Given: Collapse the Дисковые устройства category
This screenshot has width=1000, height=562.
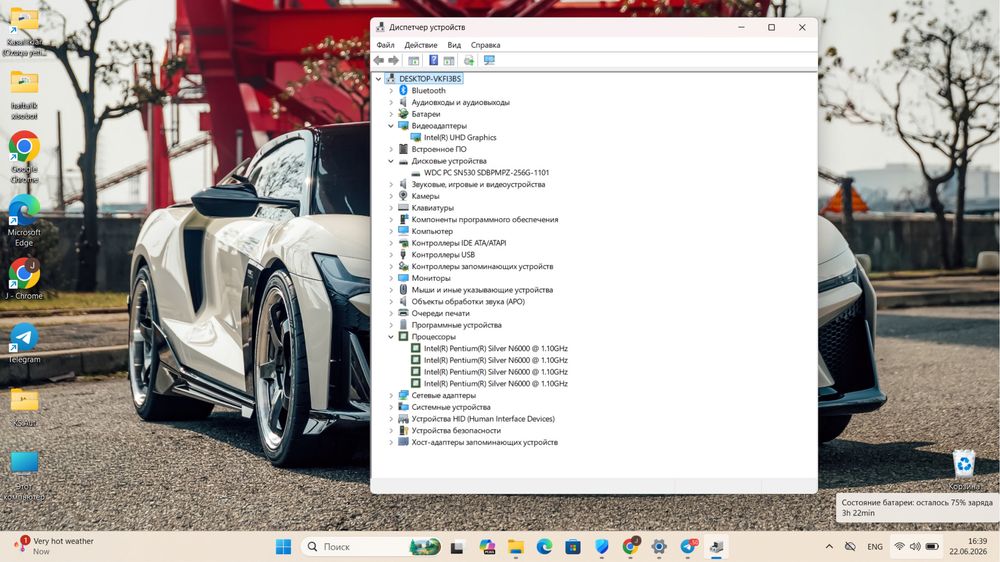Looking at the screenshot, I should [391, 161].
